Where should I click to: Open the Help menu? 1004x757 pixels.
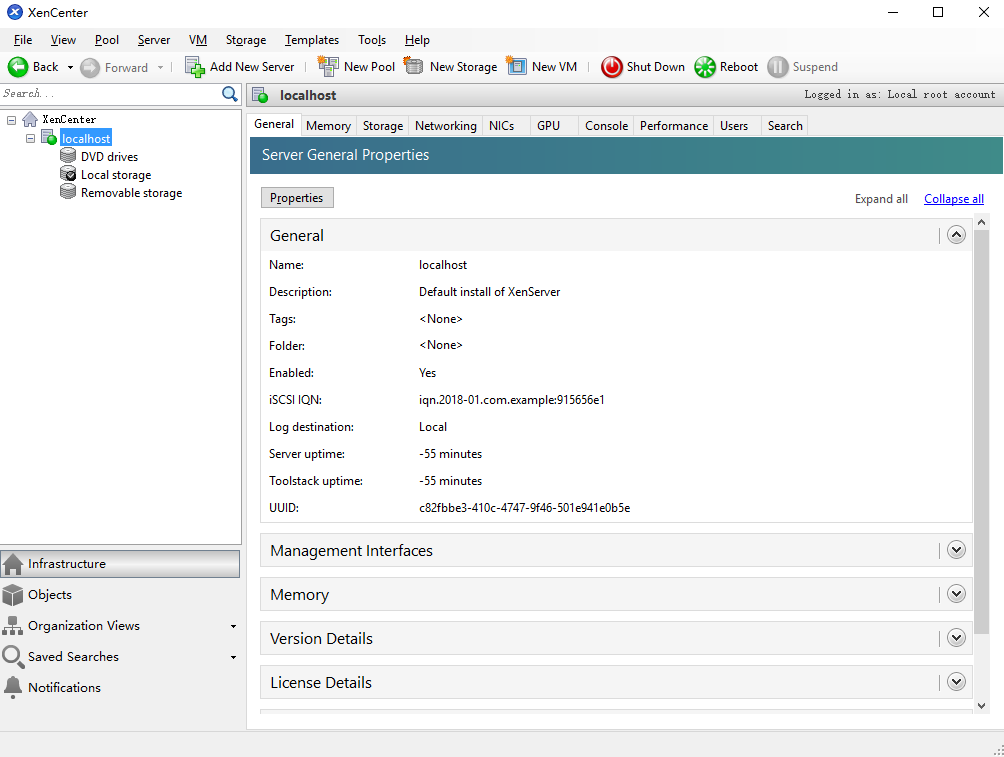pyautogui.click(x=417, y=40)
